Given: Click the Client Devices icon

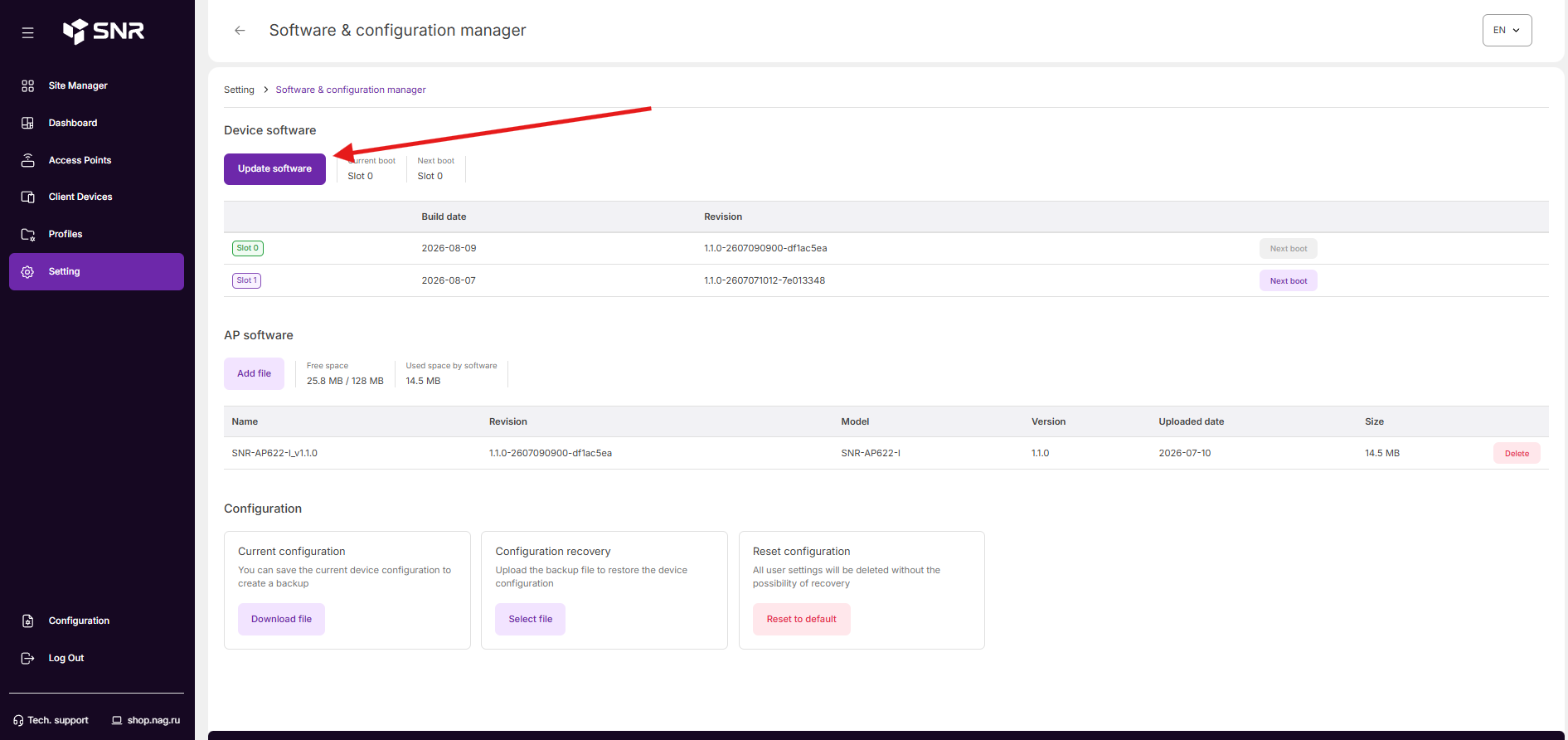Looking at the screenshot, I should point(27,197).
